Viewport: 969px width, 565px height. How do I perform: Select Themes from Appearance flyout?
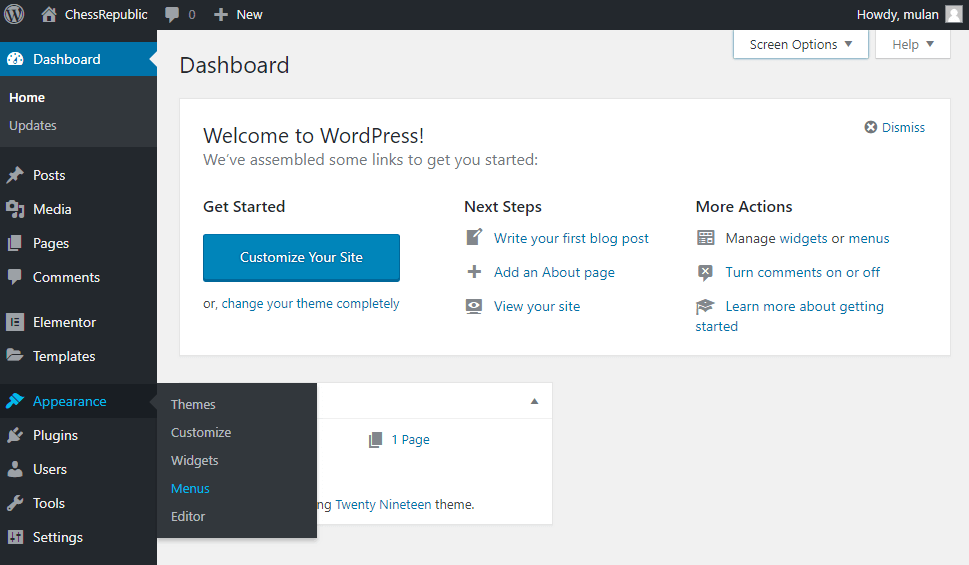(x=193, y=404)
